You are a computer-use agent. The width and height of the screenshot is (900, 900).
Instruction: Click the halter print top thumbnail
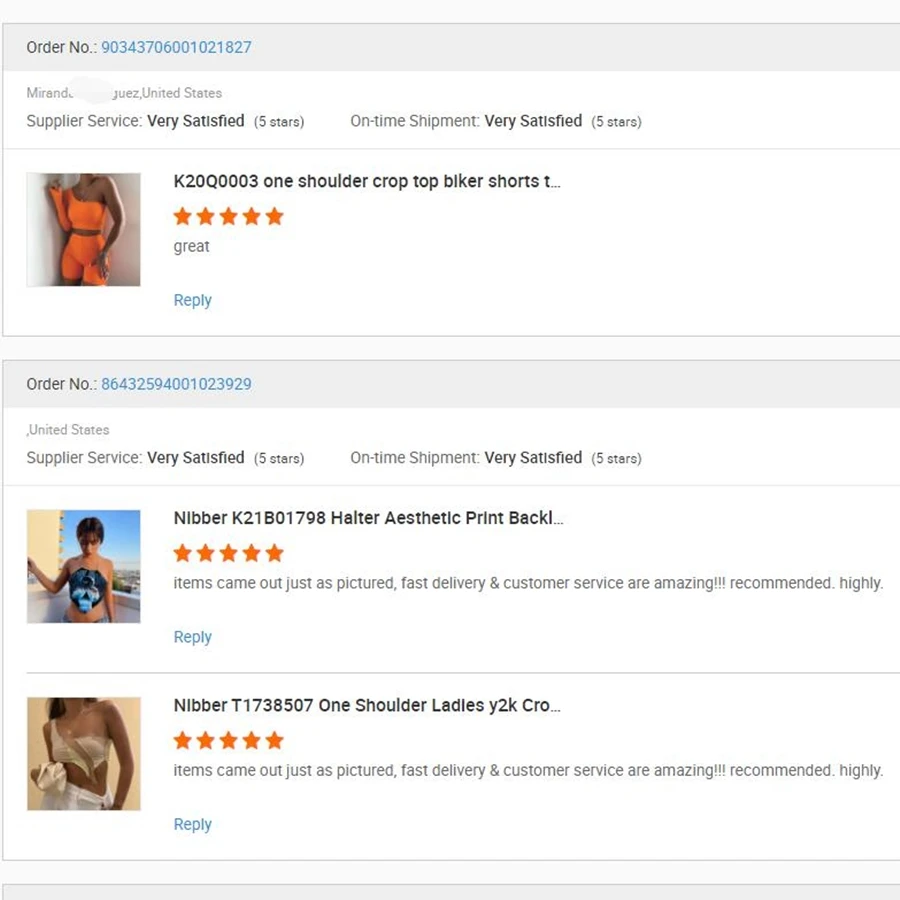point(83,566)
